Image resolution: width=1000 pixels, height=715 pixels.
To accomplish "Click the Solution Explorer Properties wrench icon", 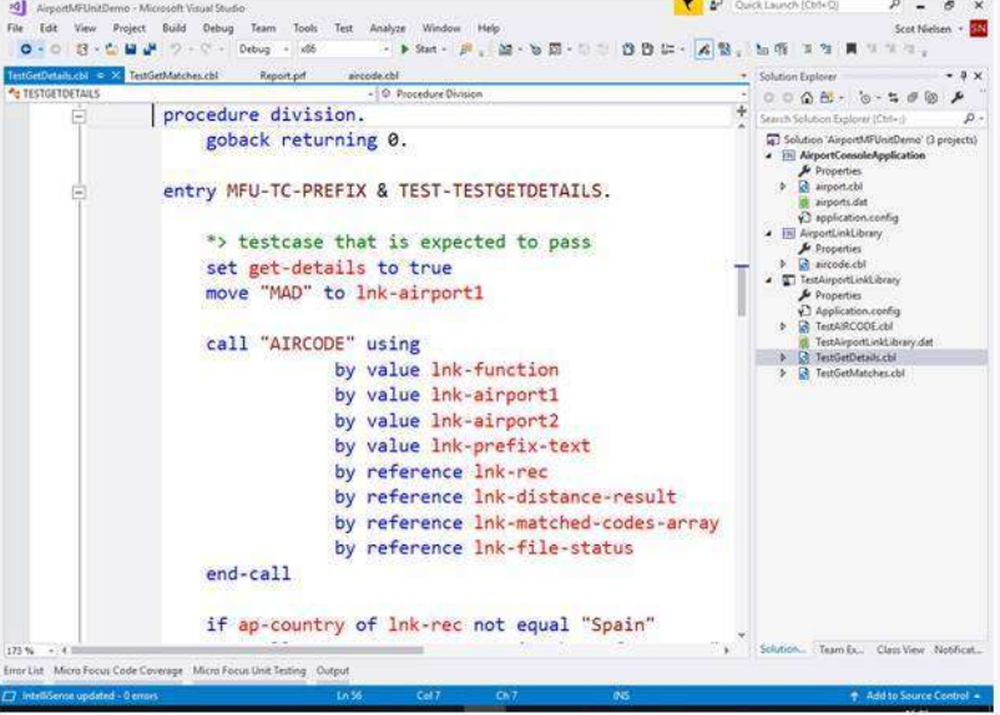I will (957, 98).
